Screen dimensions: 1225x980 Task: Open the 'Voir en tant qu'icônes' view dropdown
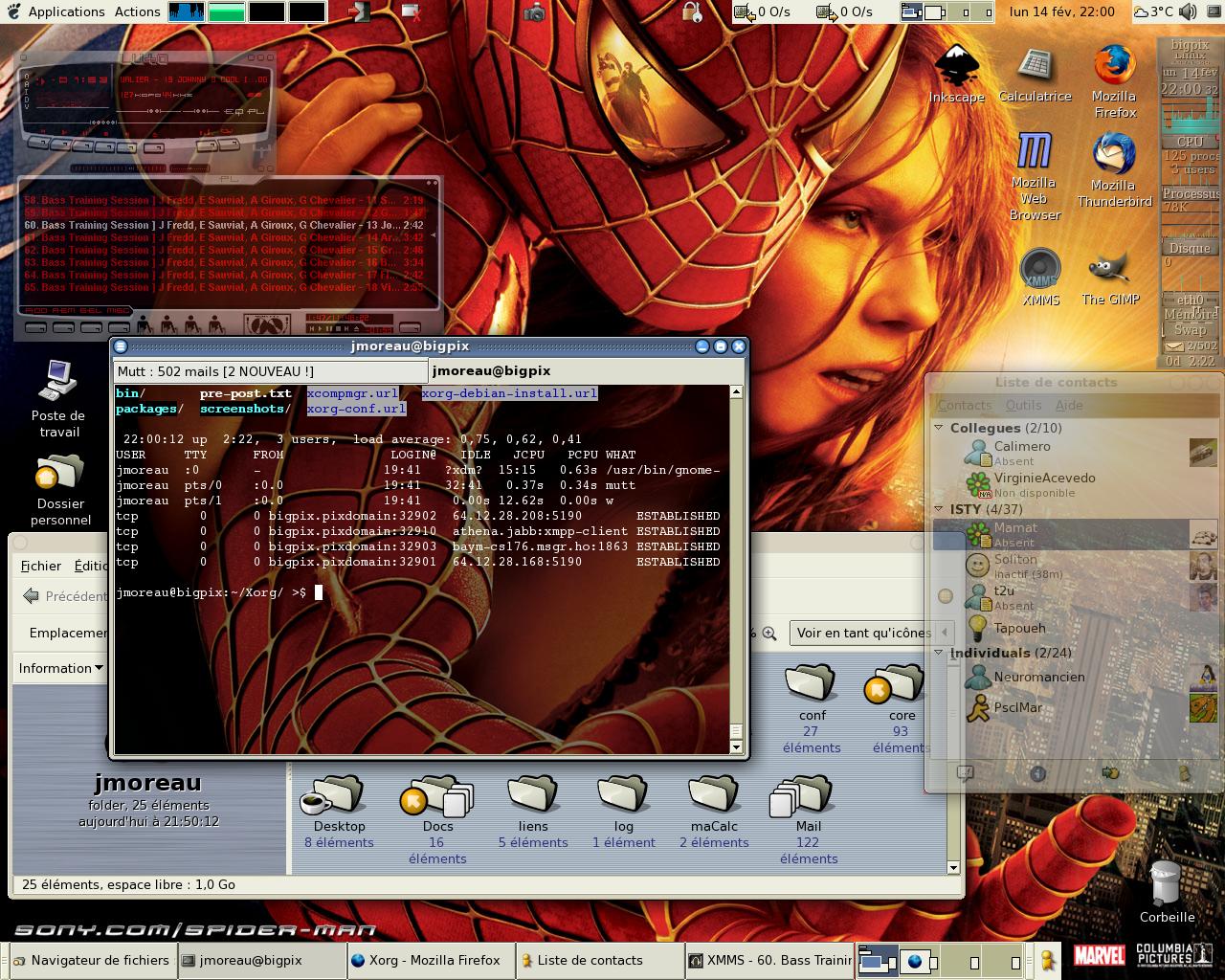(873, 633)
